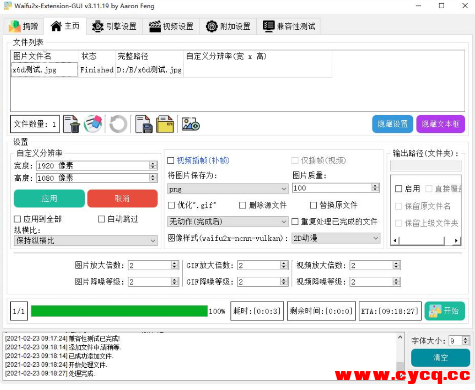
Task: Switch to the 视频设置 video settings tab
Action: pos(171,26)
